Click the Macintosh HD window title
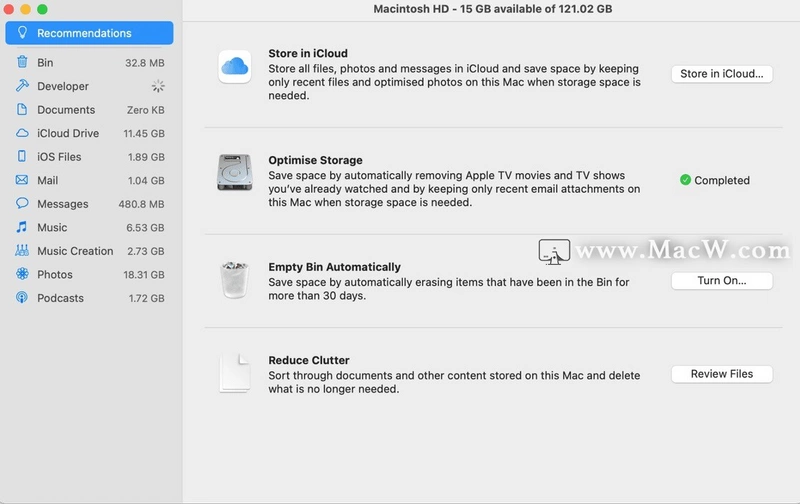The height and width of the screenshot is (504, 800). 492,9
